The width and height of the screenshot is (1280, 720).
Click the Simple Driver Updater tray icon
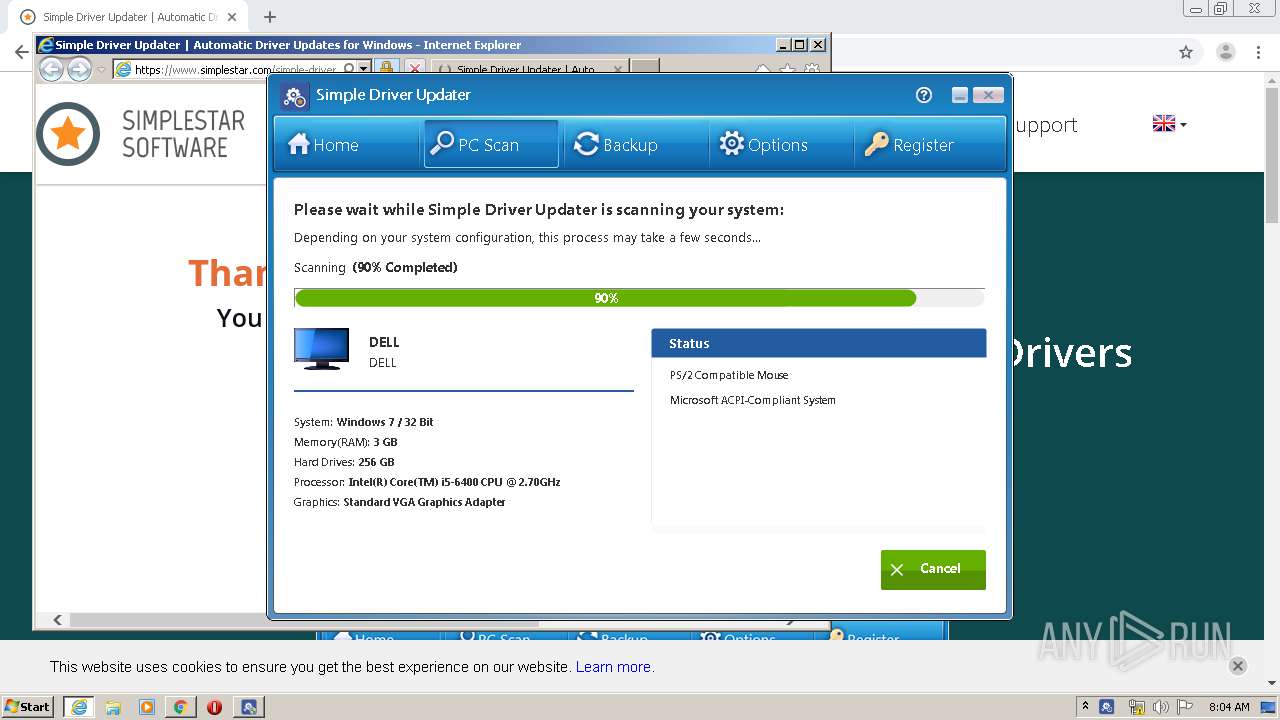pyautogui.click(x=1107, y=707)
